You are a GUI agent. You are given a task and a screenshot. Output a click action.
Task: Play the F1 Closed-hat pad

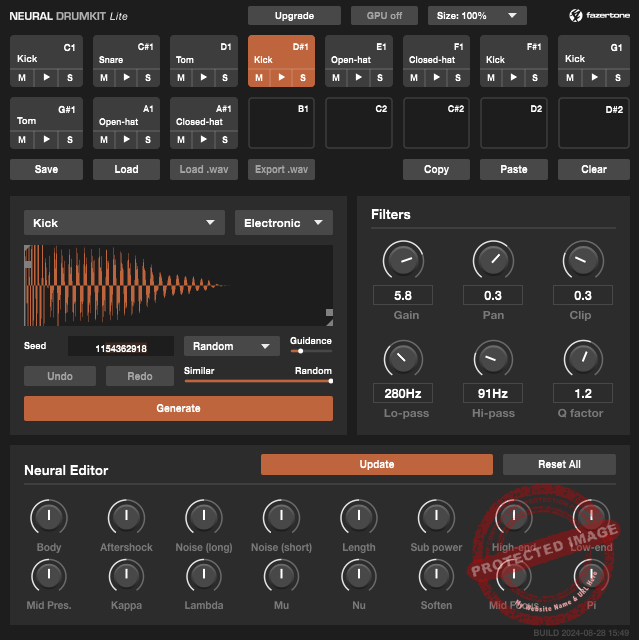pyautogui.click(x=437, y=77)
